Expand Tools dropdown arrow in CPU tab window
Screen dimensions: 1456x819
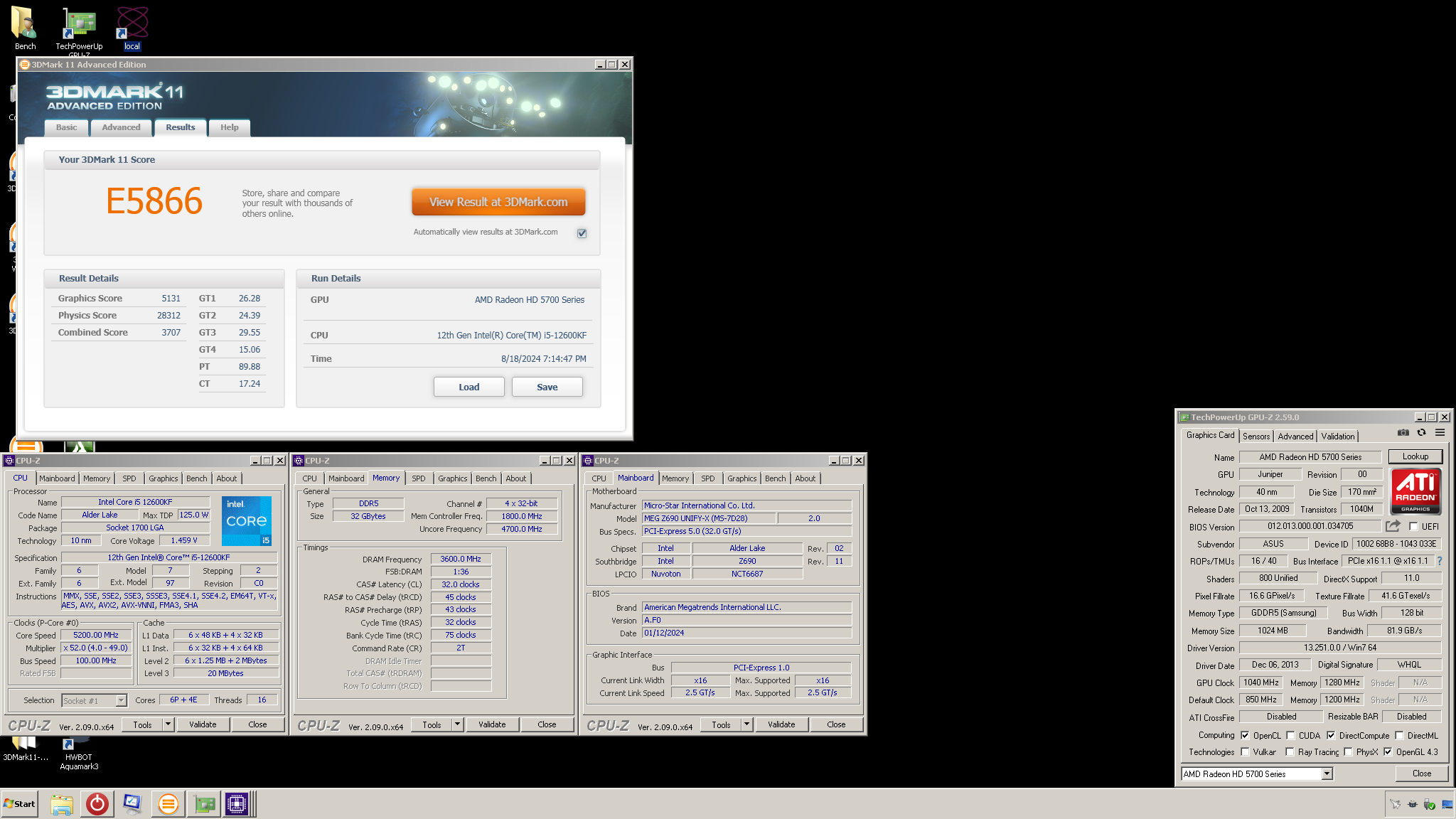(168, 724)
